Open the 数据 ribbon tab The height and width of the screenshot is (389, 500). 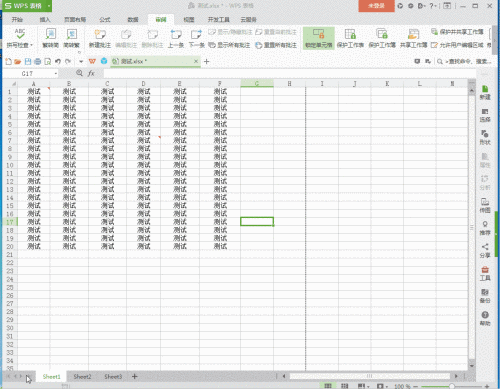tap(133, 20)
